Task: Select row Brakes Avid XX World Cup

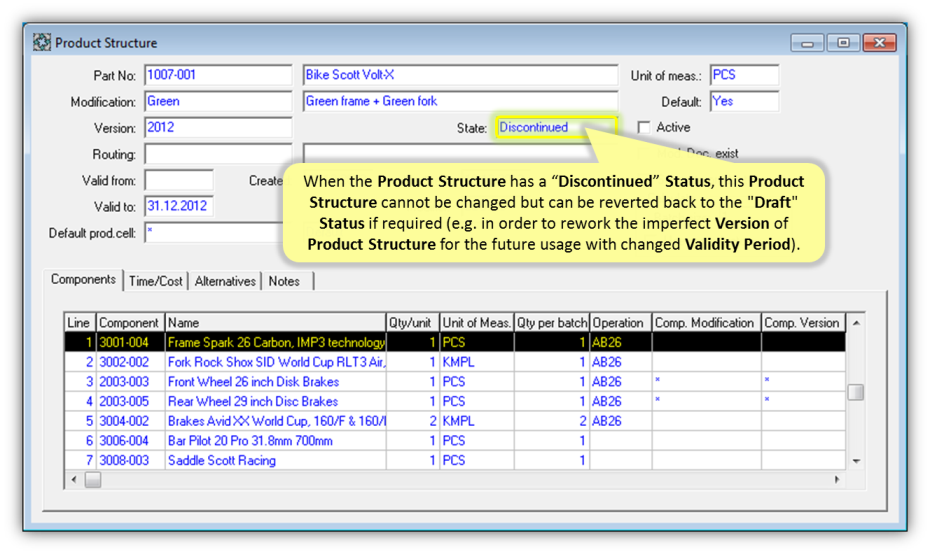Action: tap(455, 421)
